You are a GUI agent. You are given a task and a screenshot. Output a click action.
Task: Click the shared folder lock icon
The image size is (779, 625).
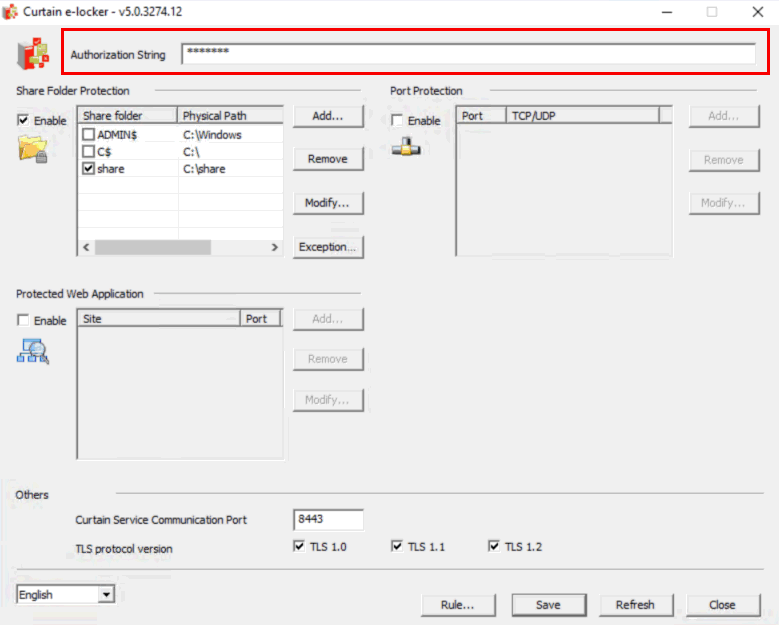(33, 150)
